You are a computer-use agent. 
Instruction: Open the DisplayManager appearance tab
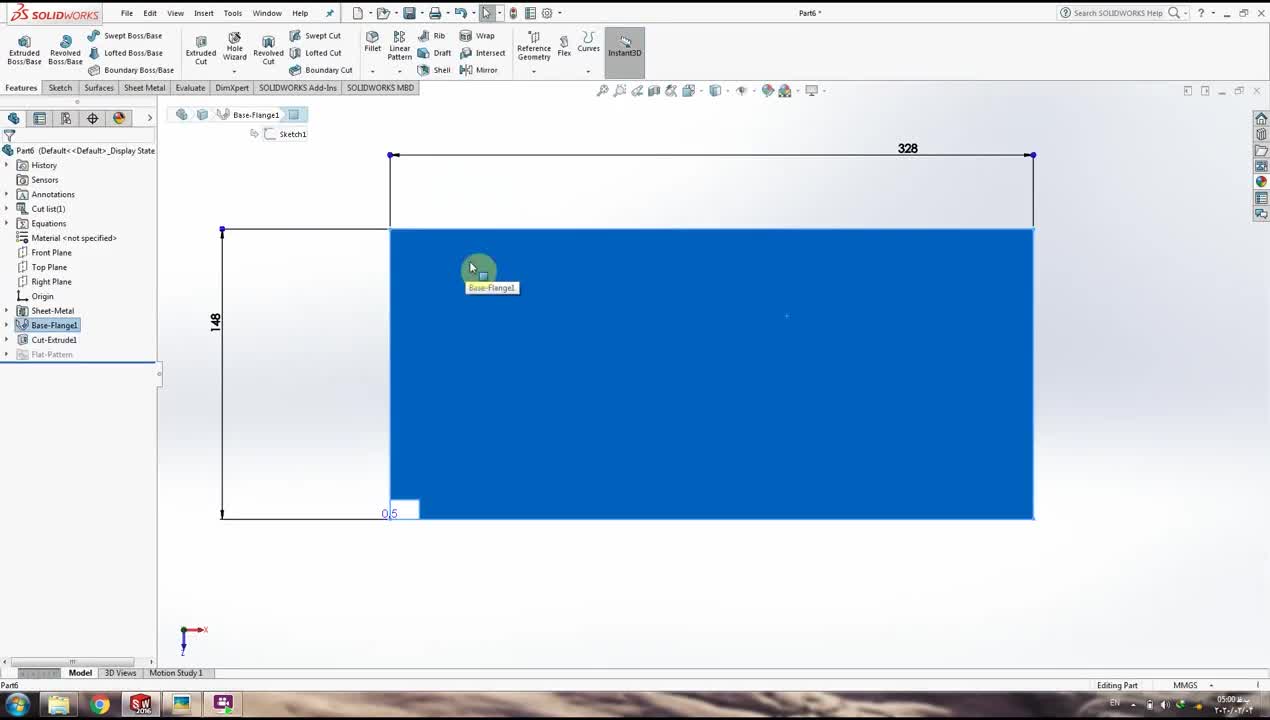coord(119,118)
